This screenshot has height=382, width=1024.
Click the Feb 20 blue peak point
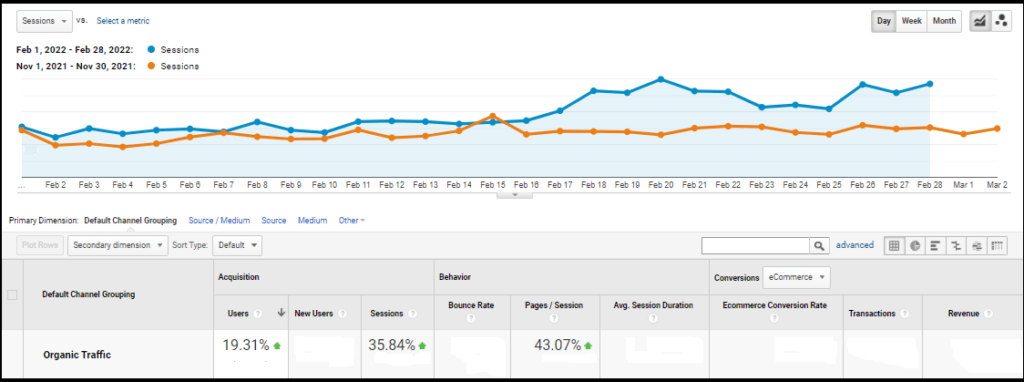(x=661, y=79)
